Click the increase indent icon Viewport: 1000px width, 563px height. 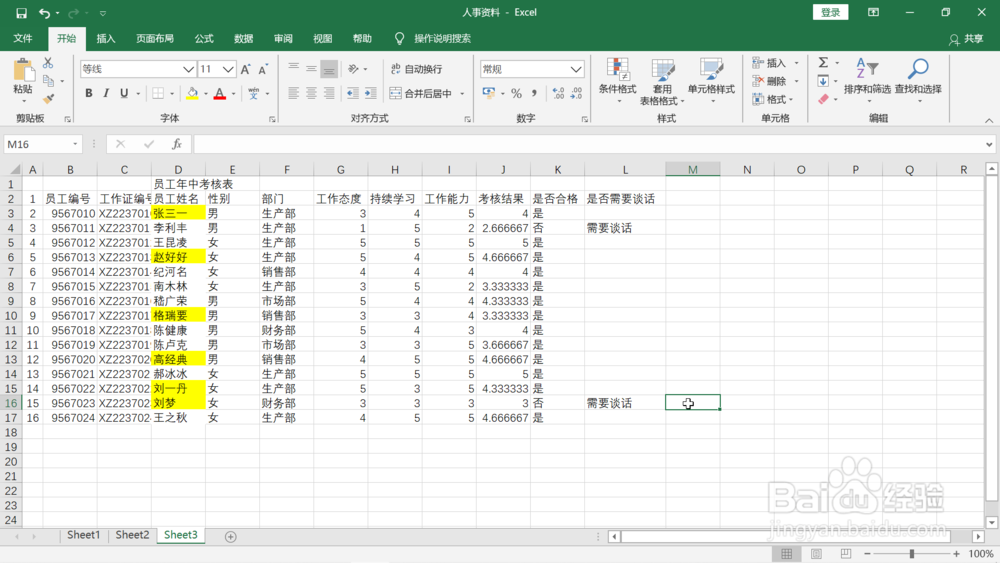point(371,93)
